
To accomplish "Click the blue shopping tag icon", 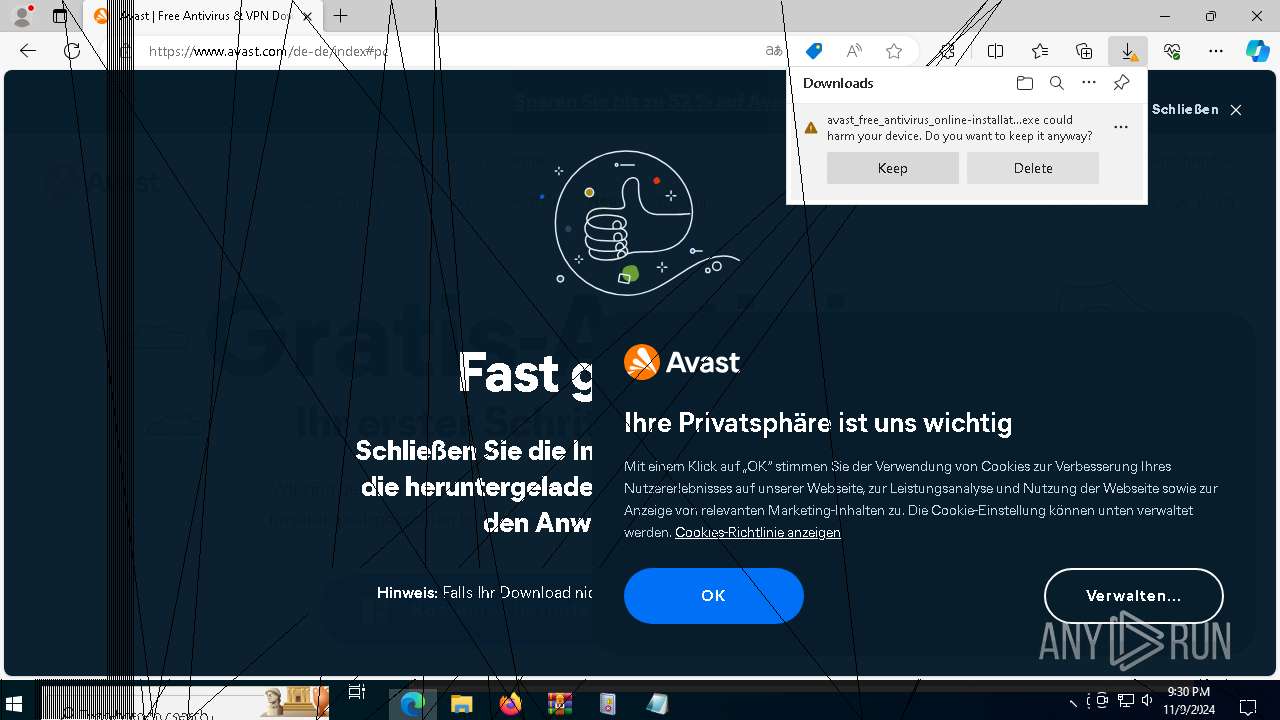I will (814, 51).
